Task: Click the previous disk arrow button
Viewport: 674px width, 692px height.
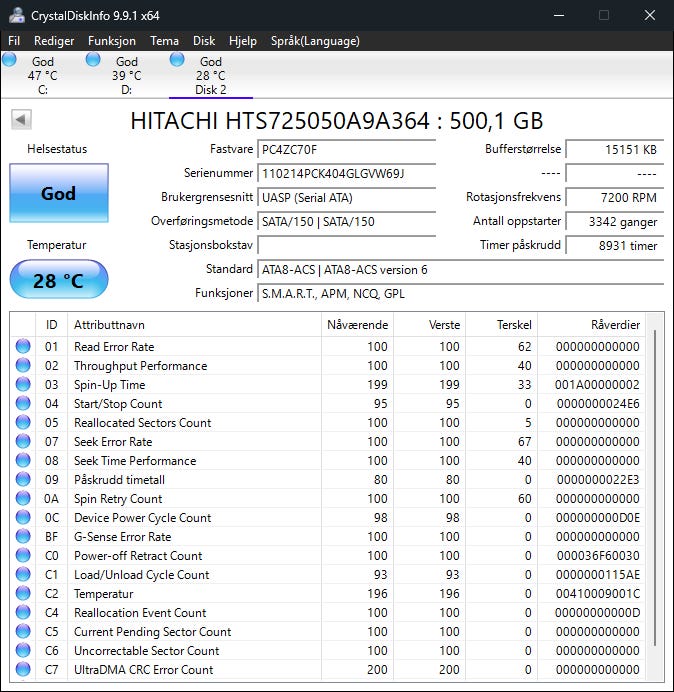Action: (21, 120)
